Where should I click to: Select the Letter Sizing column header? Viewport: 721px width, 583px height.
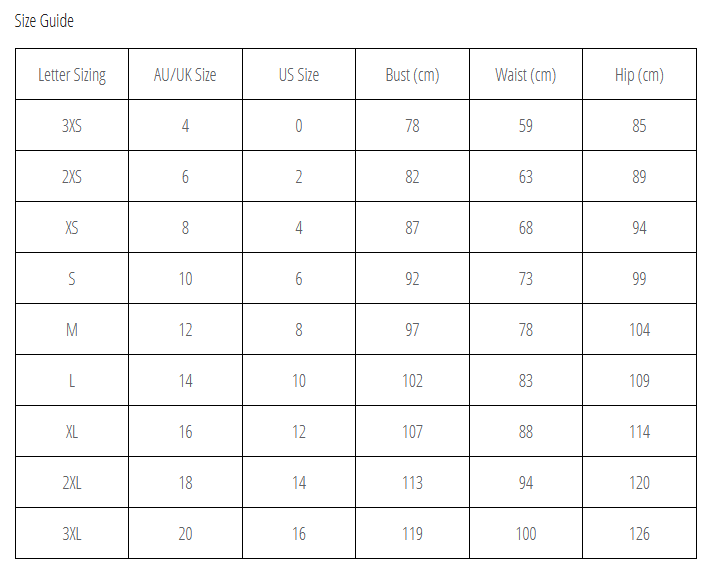tap(72, 75)
